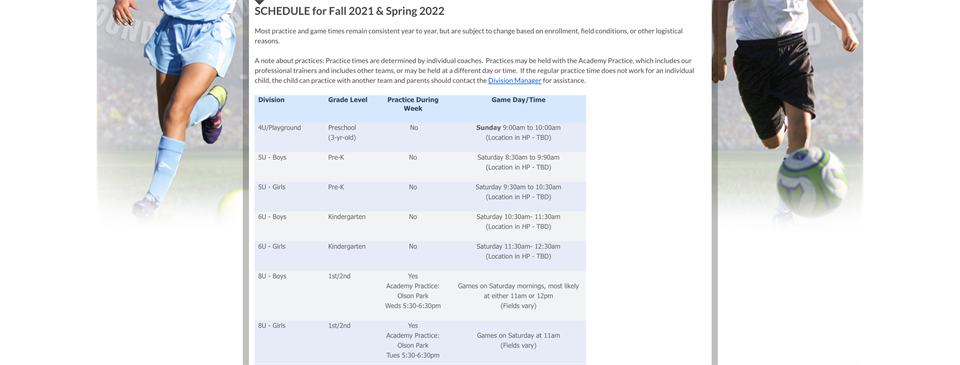
Task: Click the 5U - Boys division cell
Action: click(x=272, y=157)
